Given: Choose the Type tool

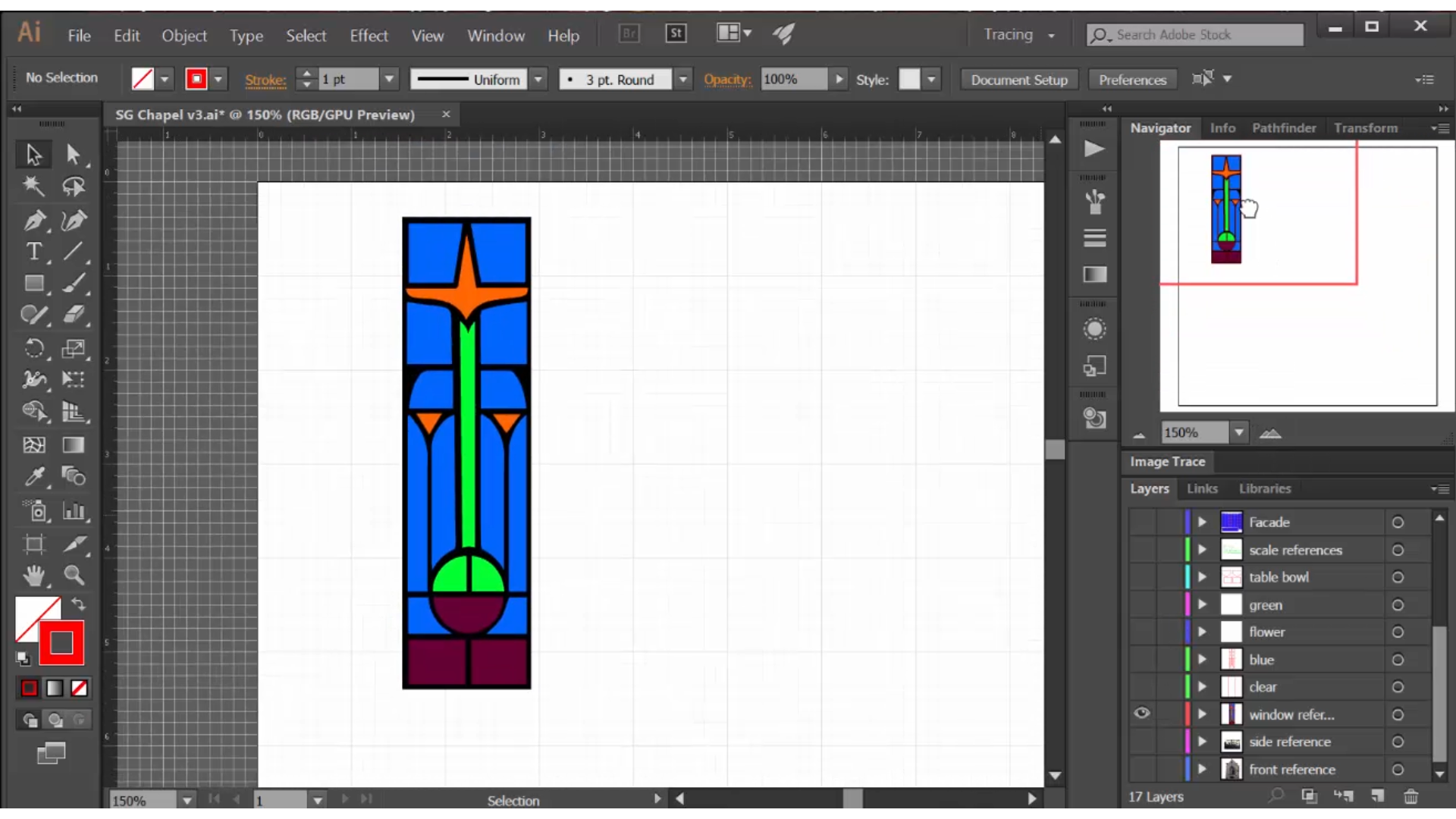Looking at the screenshot, I should click(33, 252).
